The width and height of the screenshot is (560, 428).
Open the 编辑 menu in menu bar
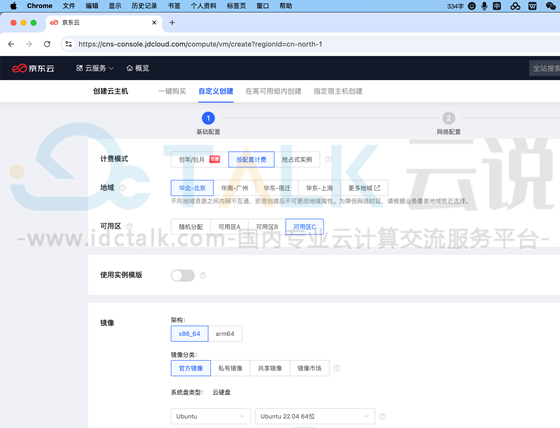coord(92,6)
